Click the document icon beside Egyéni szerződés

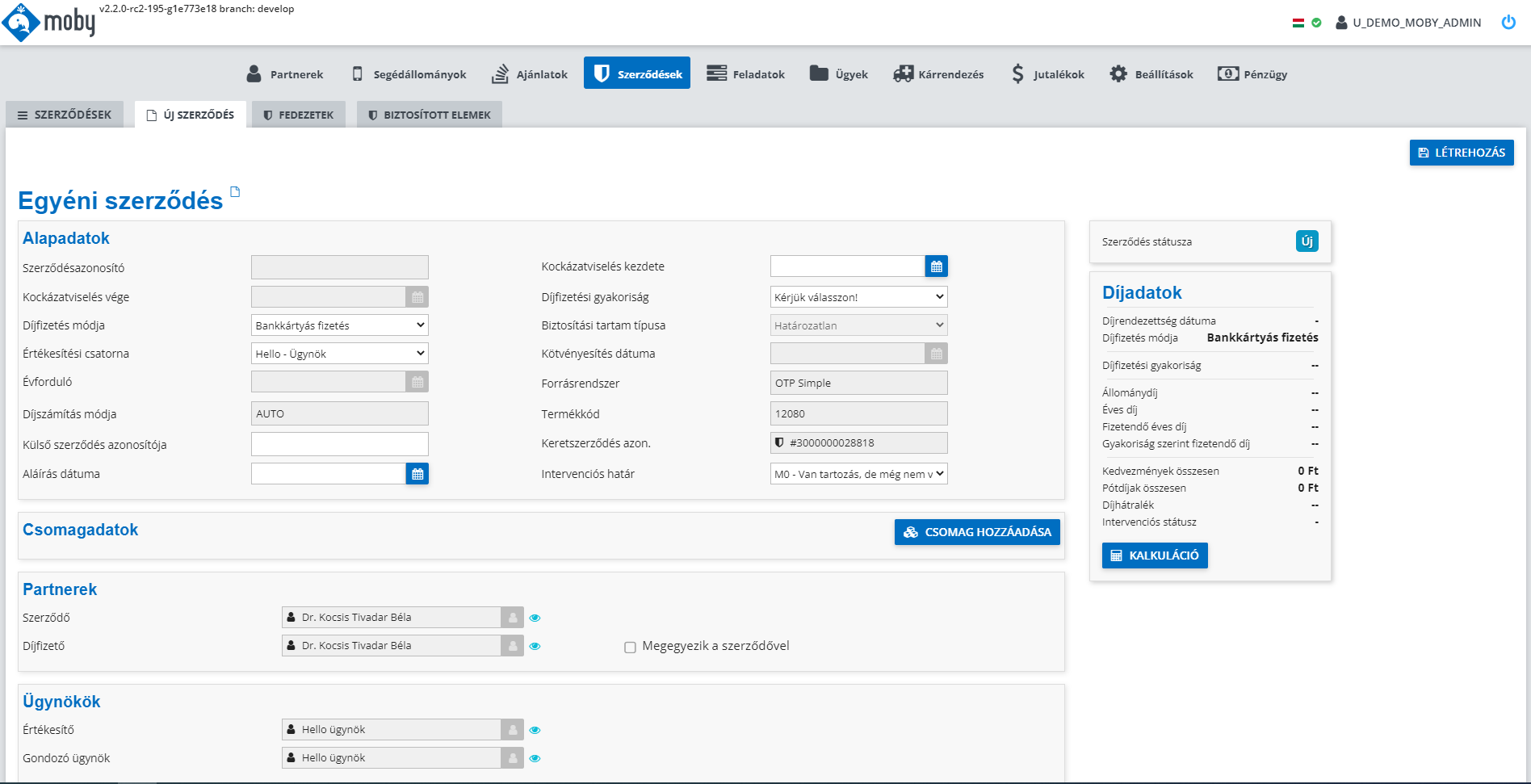coord(235,192)
